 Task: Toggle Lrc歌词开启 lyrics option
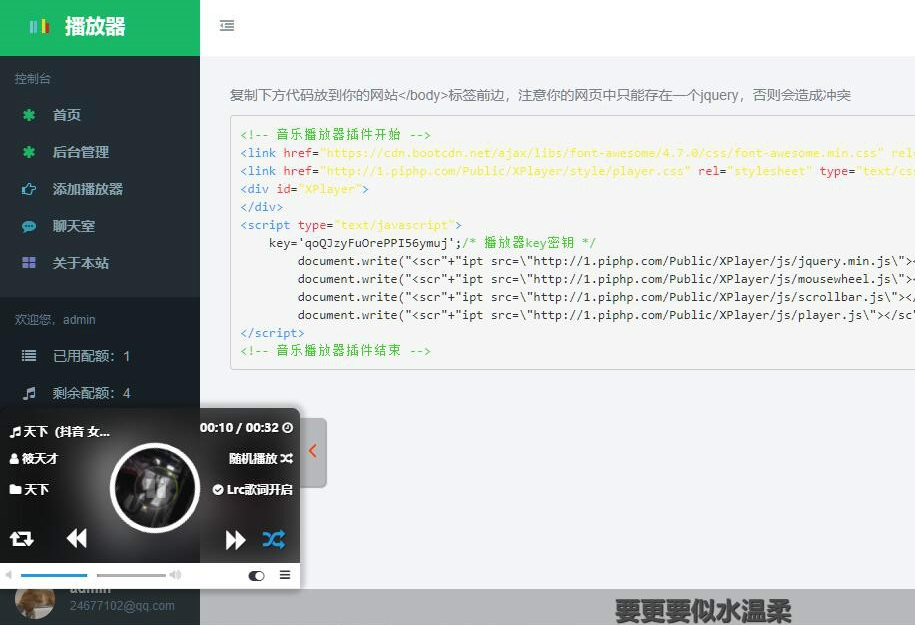coord(253,490)
